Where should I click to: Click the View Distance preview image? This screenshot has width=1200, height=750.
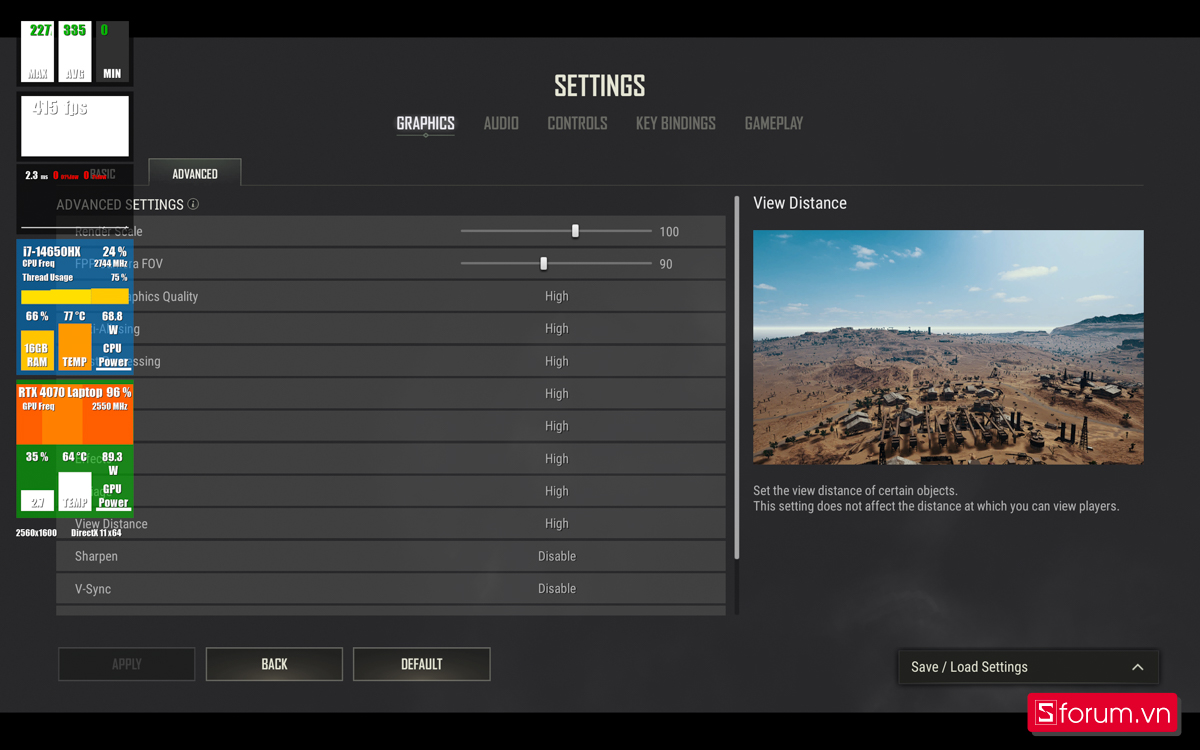(948, 347)
